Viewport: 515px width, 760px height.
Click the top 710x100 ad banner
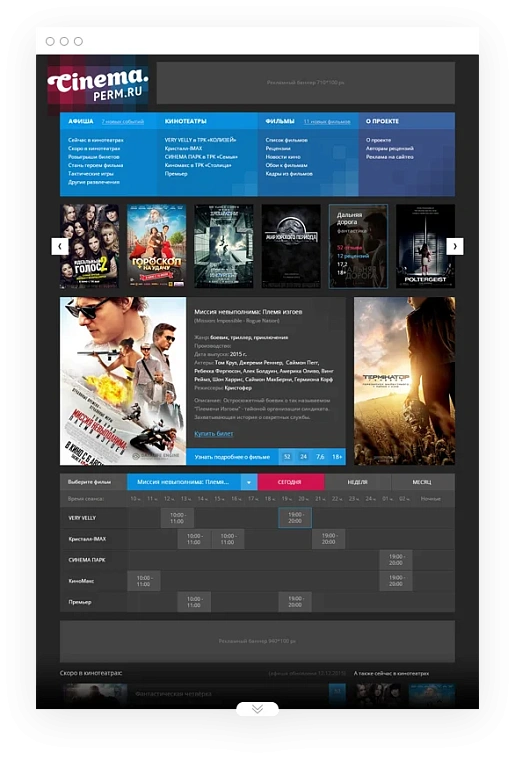pos(306,82)
